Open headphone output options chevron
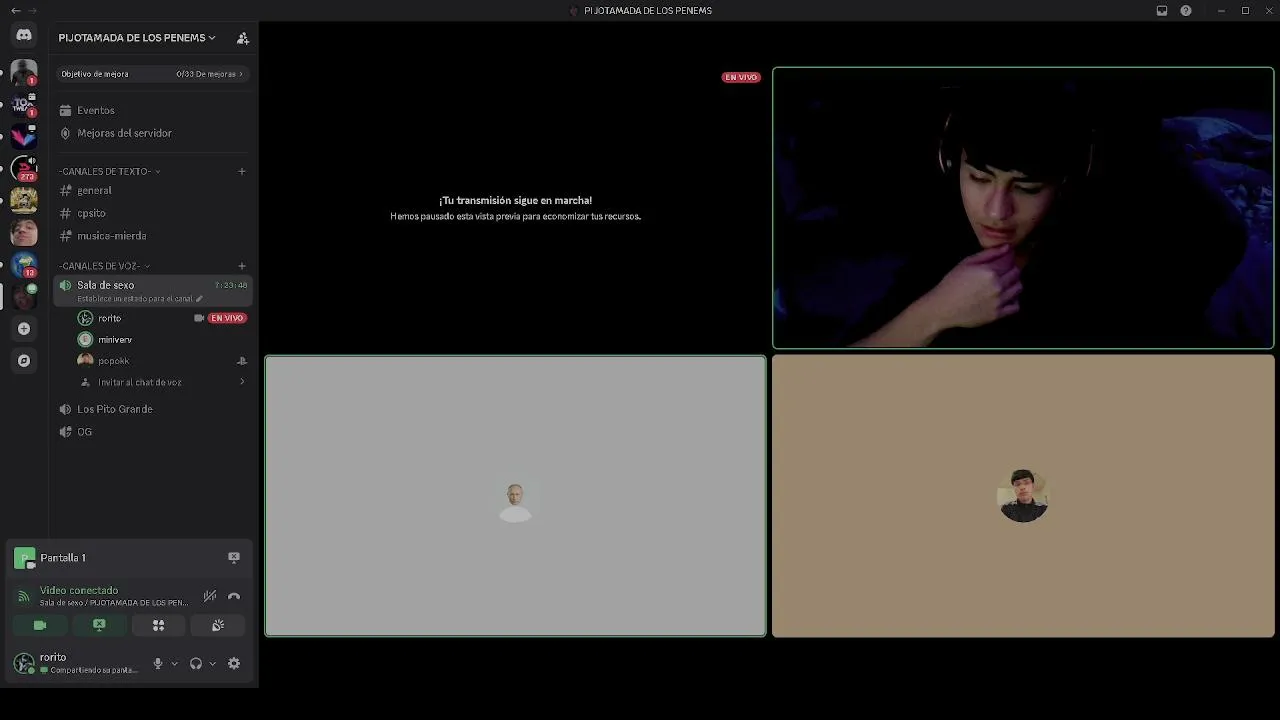The width and height of the screenshot is (1280, 720). point(212,663)
